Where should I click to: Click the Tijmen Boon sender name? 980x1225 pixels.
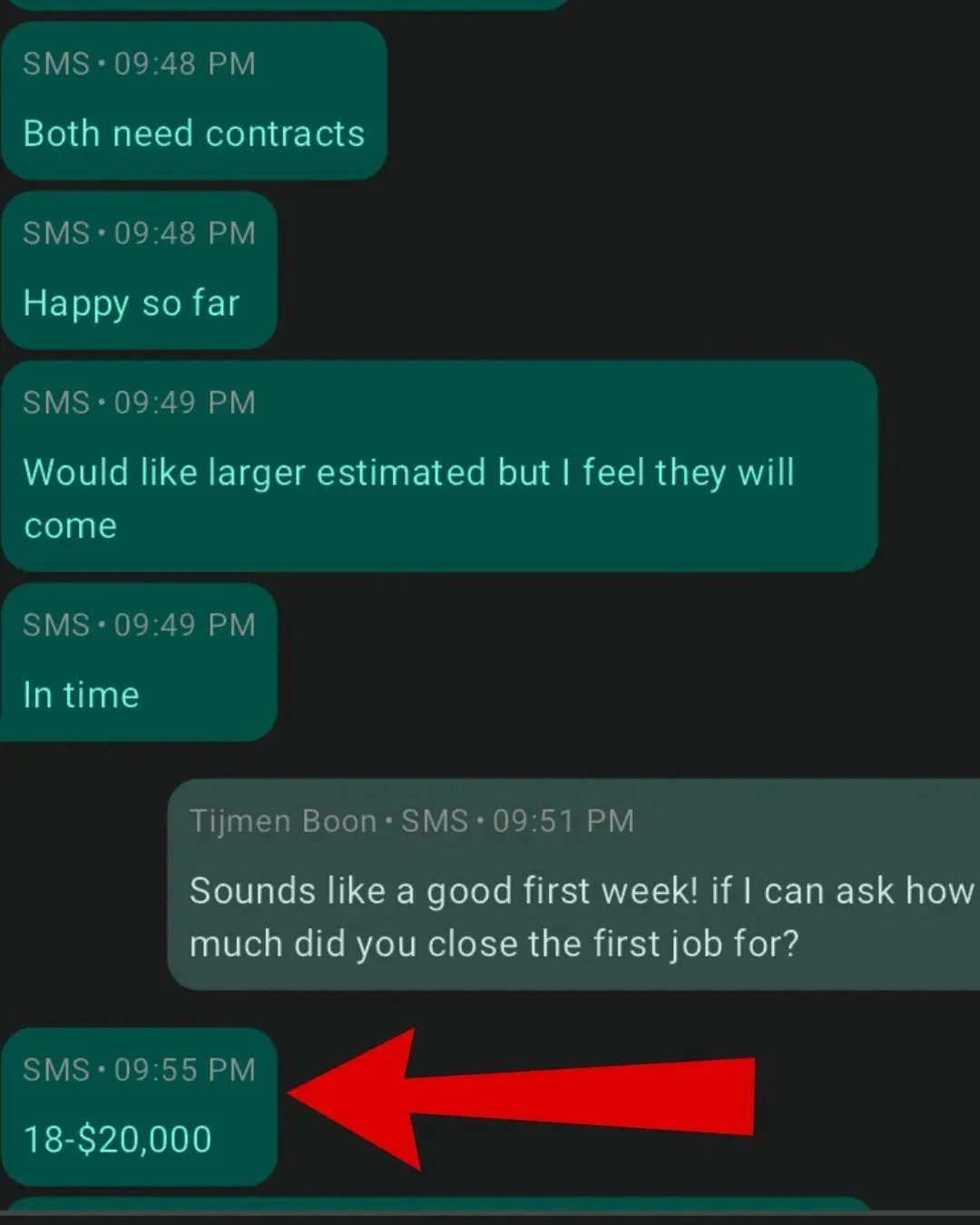283,821
